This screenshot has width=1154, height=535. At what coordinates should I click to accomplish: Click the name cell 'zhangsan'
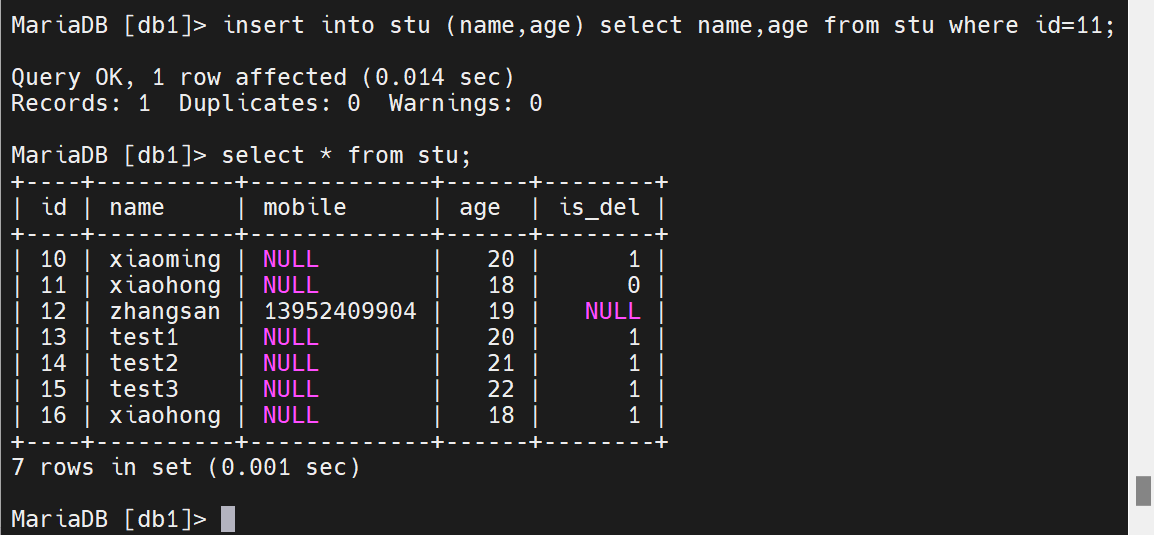165,311
